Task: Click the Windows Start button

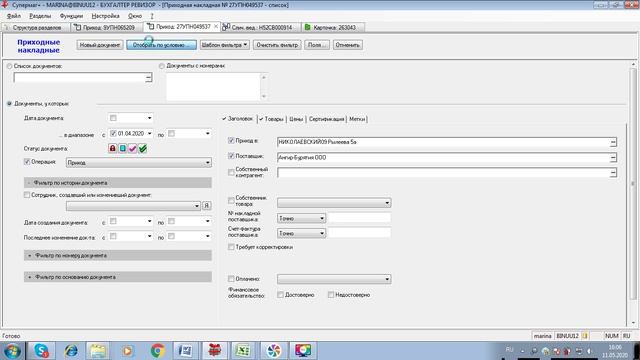Action: pyautogui.click(x=13, y=350)
